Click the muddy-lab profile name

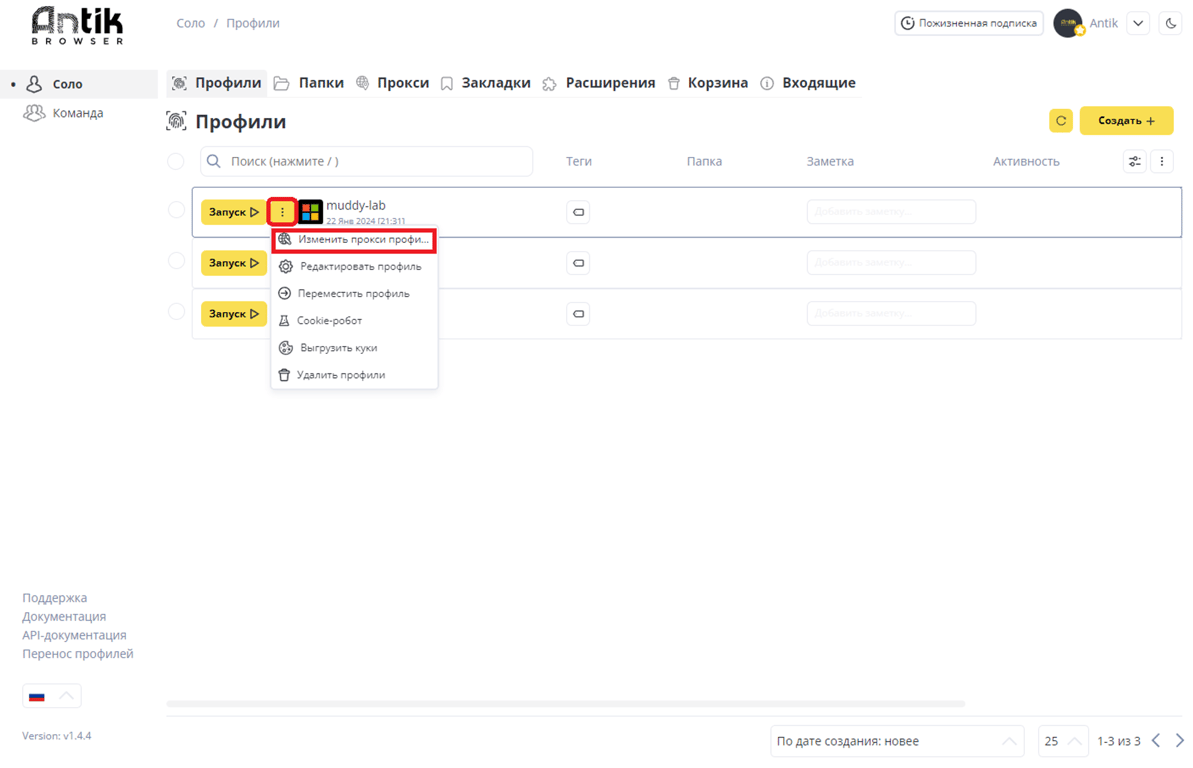tap(355, 206)
